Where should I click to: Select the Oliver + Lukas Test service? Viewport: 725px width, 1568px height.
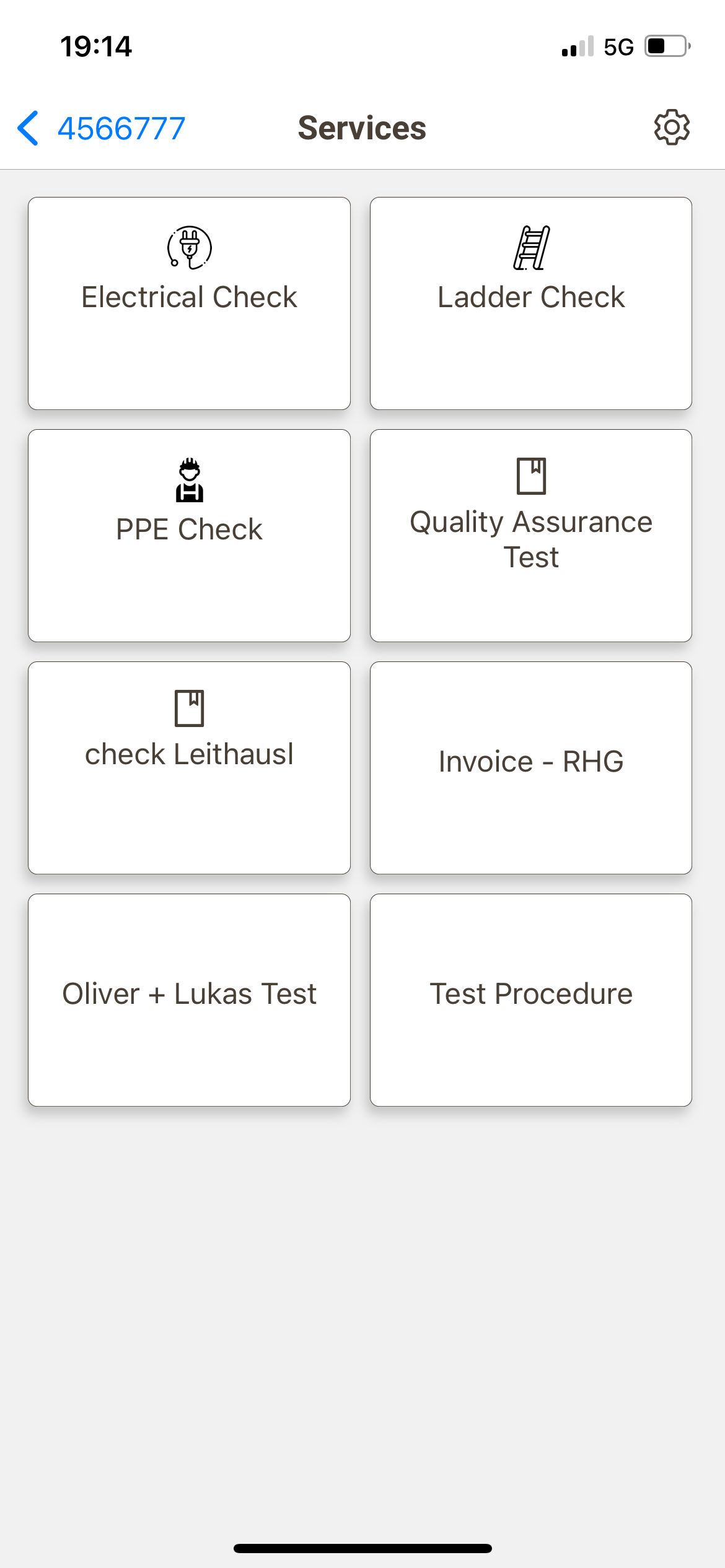click(190, 994)
